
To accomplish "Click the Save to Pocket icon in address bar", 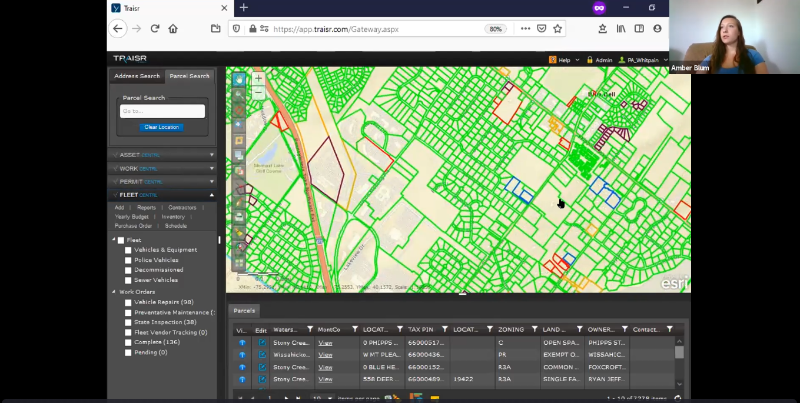I will 542,29.
